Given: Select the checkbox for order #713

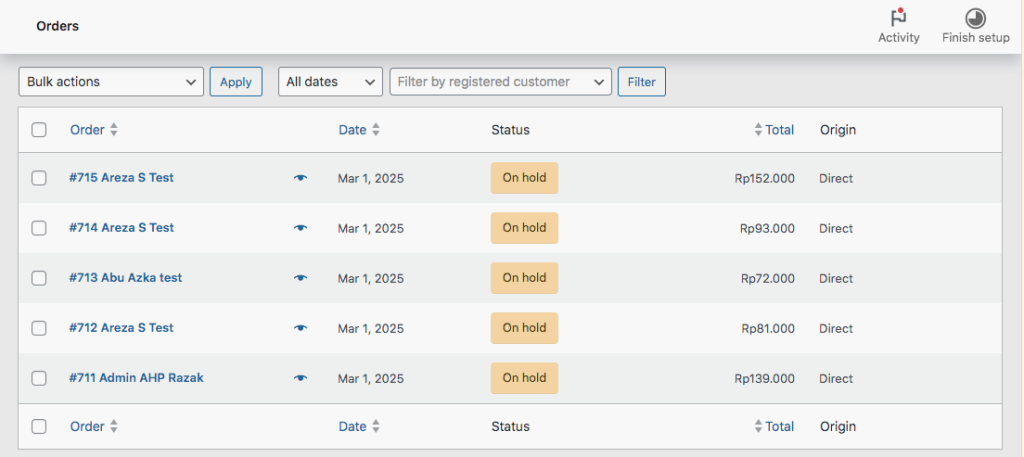Looking at the screenshot, I should pos(39,278).
